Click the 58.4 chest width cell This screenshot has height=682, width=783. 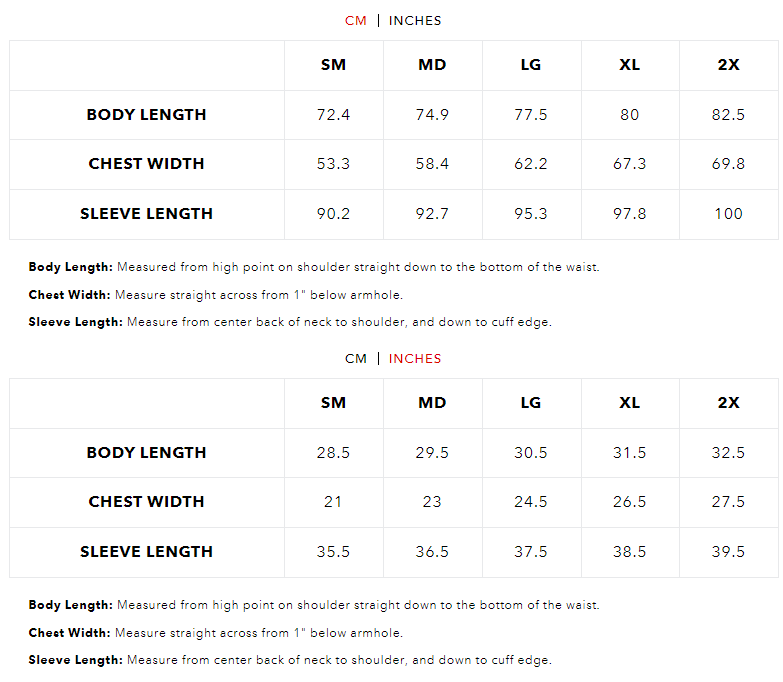tap(432, 164)
